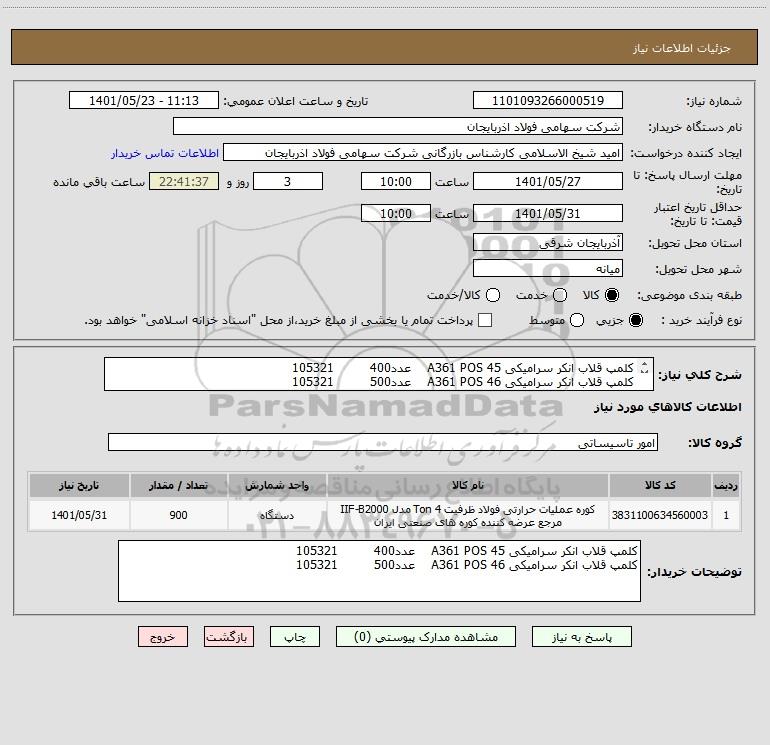Click the quantity cell 900
This screenshot has height=745, width=770.
point(178,515)
